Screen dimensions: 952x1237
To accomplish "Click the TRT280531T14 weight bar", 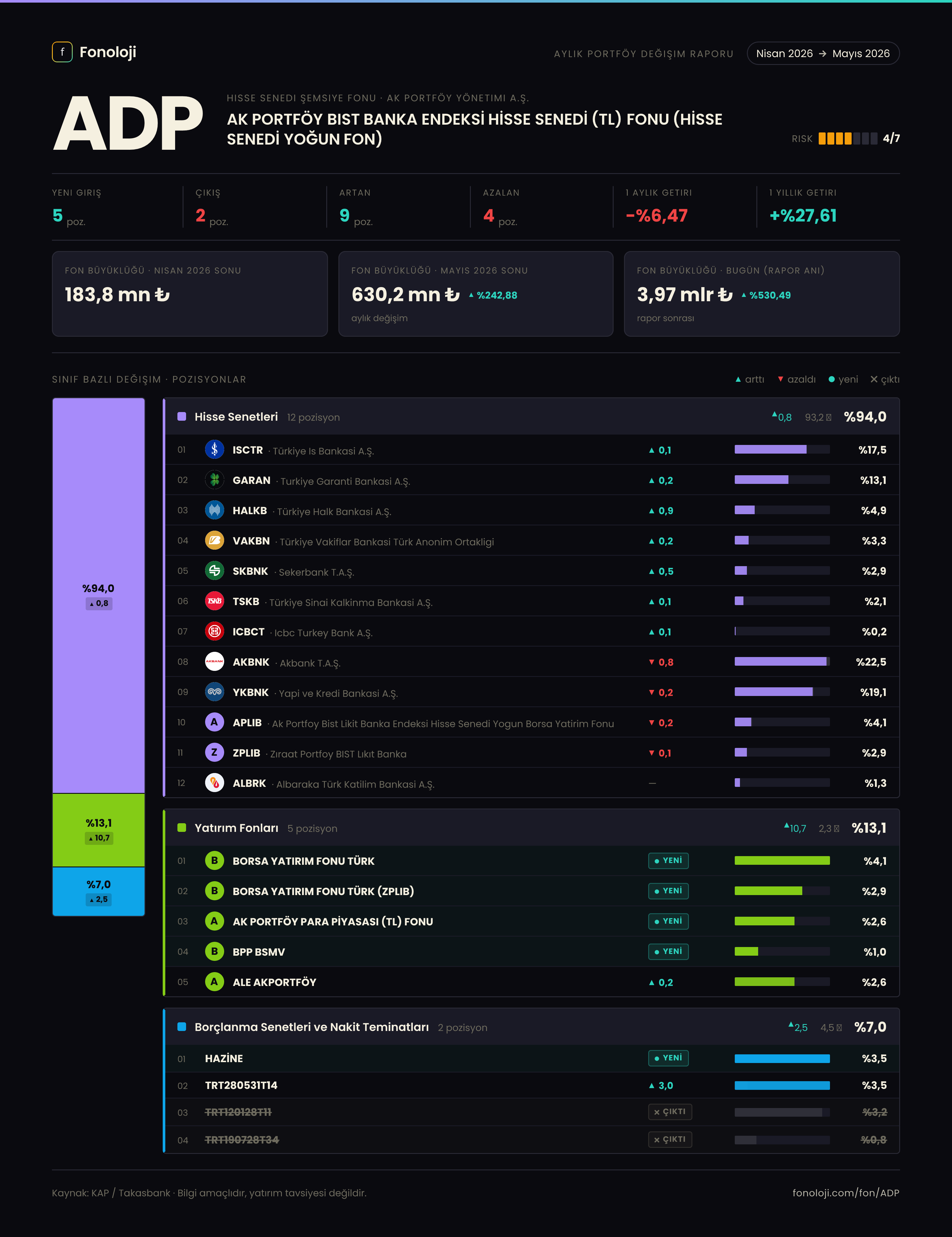I will 782,1085.
